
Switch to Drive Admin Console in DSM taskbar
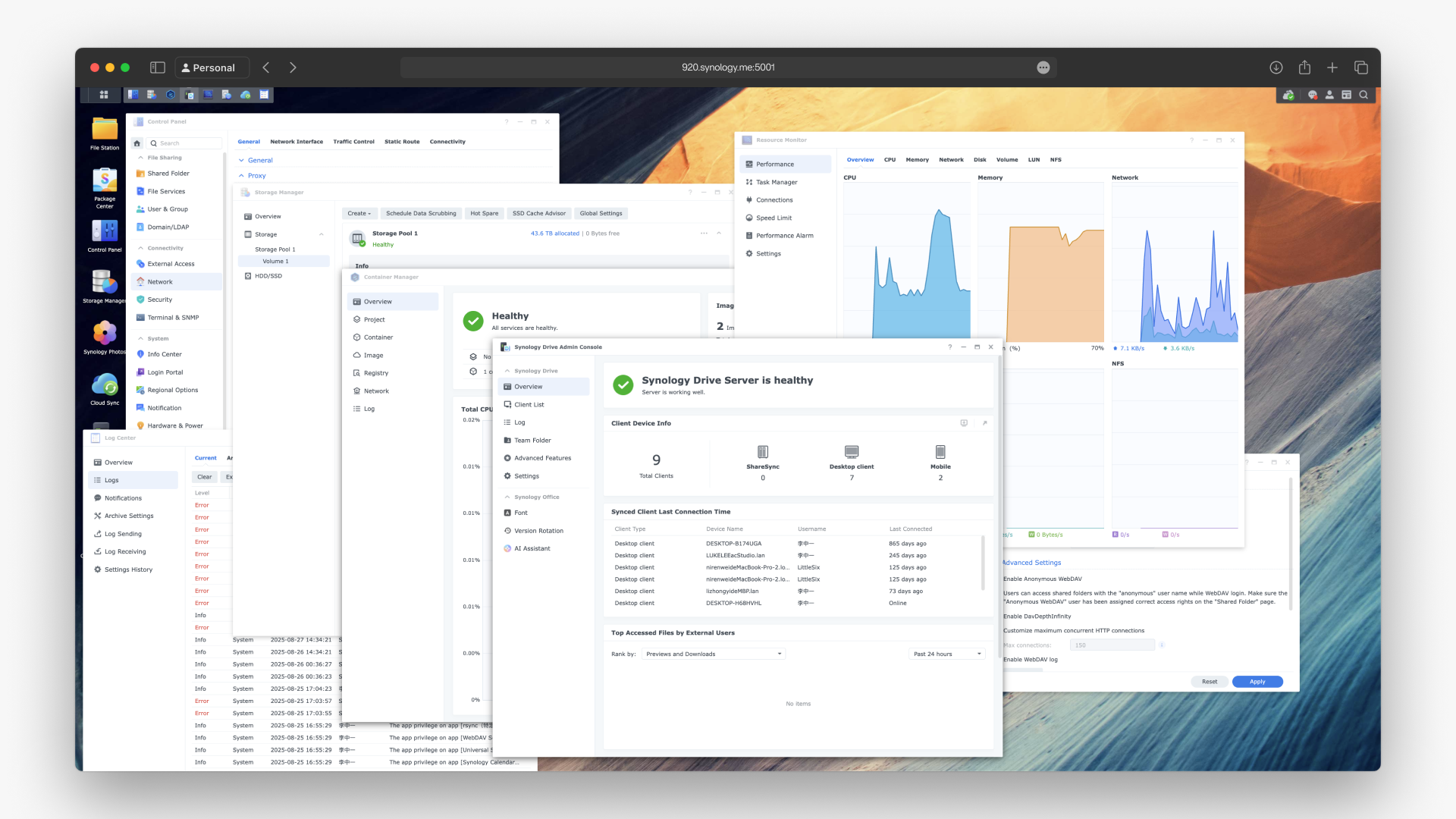click(x=189, y=95)
